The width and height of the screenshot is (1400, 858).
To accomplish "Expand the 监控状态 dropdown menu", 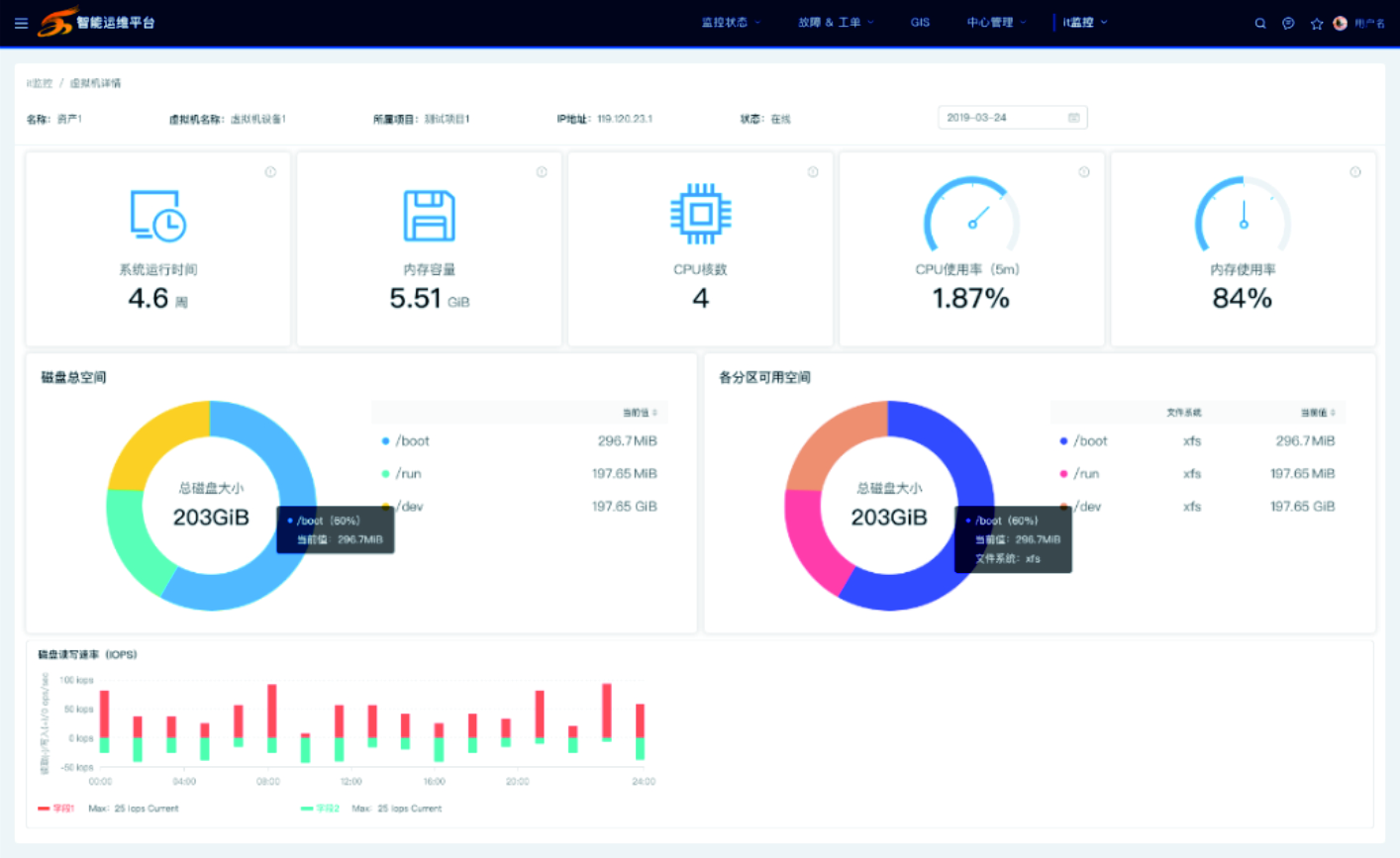I will coord(731,23).
